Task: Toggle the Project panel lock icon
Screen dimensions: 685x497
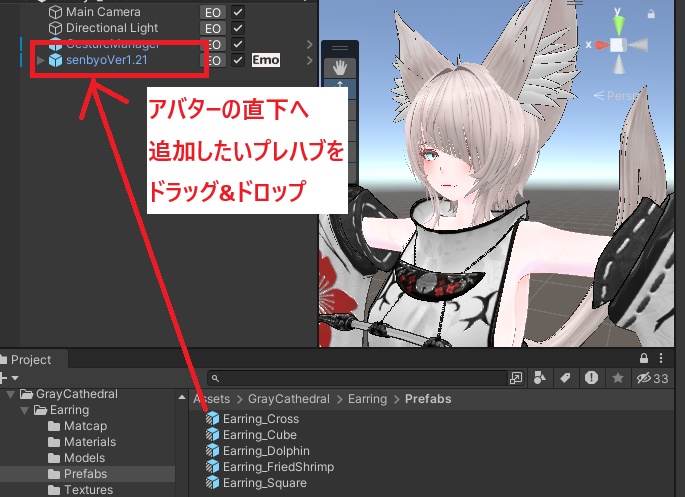Action: (643, 359)
